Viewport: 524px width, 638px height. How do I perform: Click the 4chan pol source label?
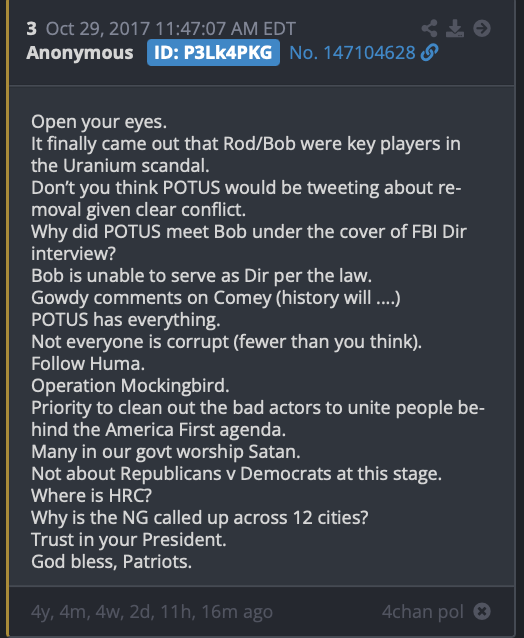423,612
